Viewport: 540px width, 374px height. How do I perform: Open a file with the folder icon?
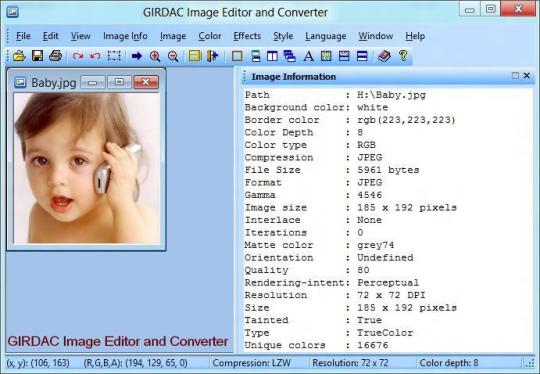(x=19, y=56)
